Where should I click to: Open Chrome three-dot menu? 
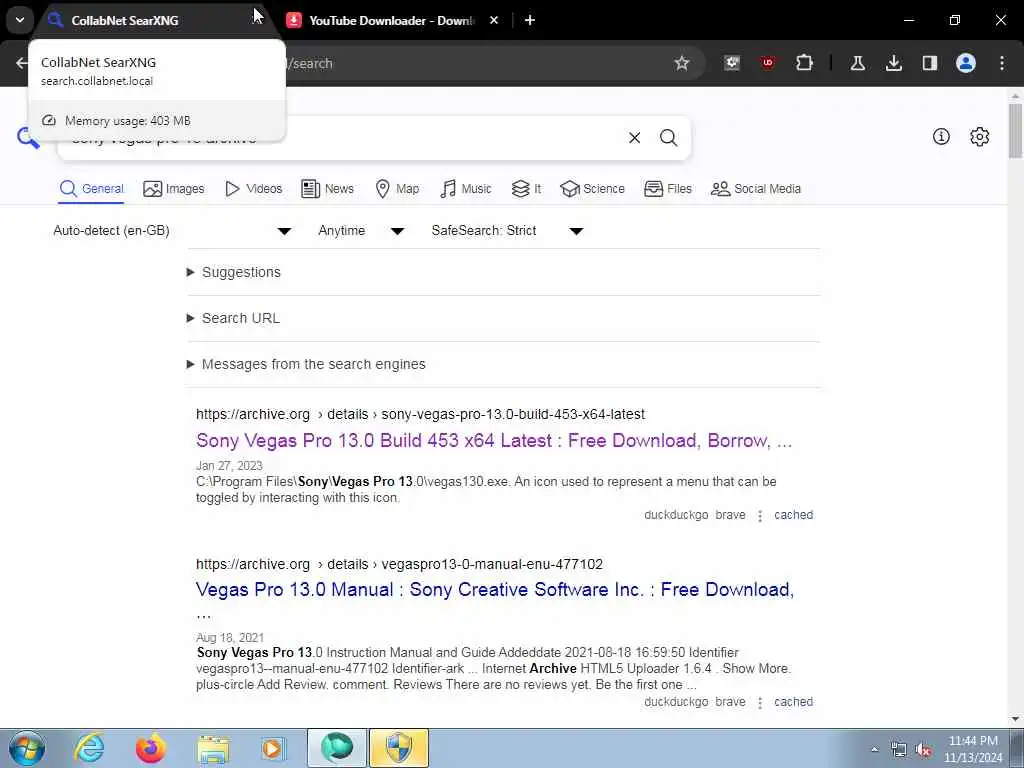tap(1002, 63)
